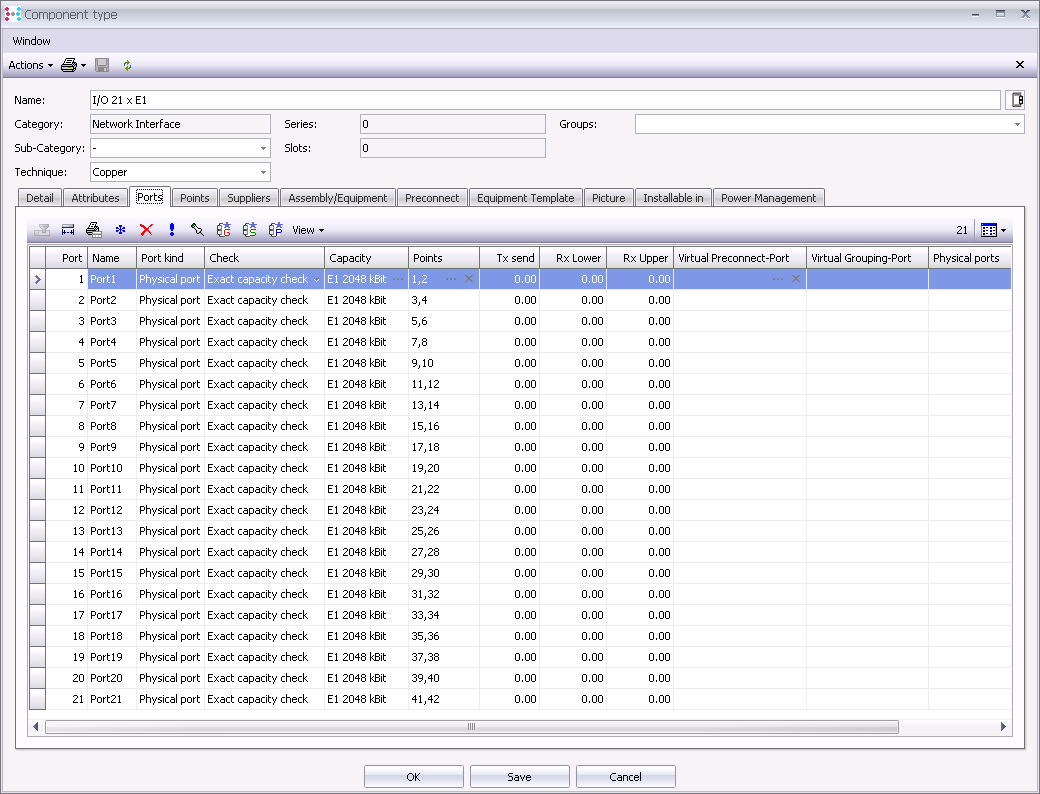Click the Slots input field
This screenshot has height=794, width=1040.
pos(453,148)
